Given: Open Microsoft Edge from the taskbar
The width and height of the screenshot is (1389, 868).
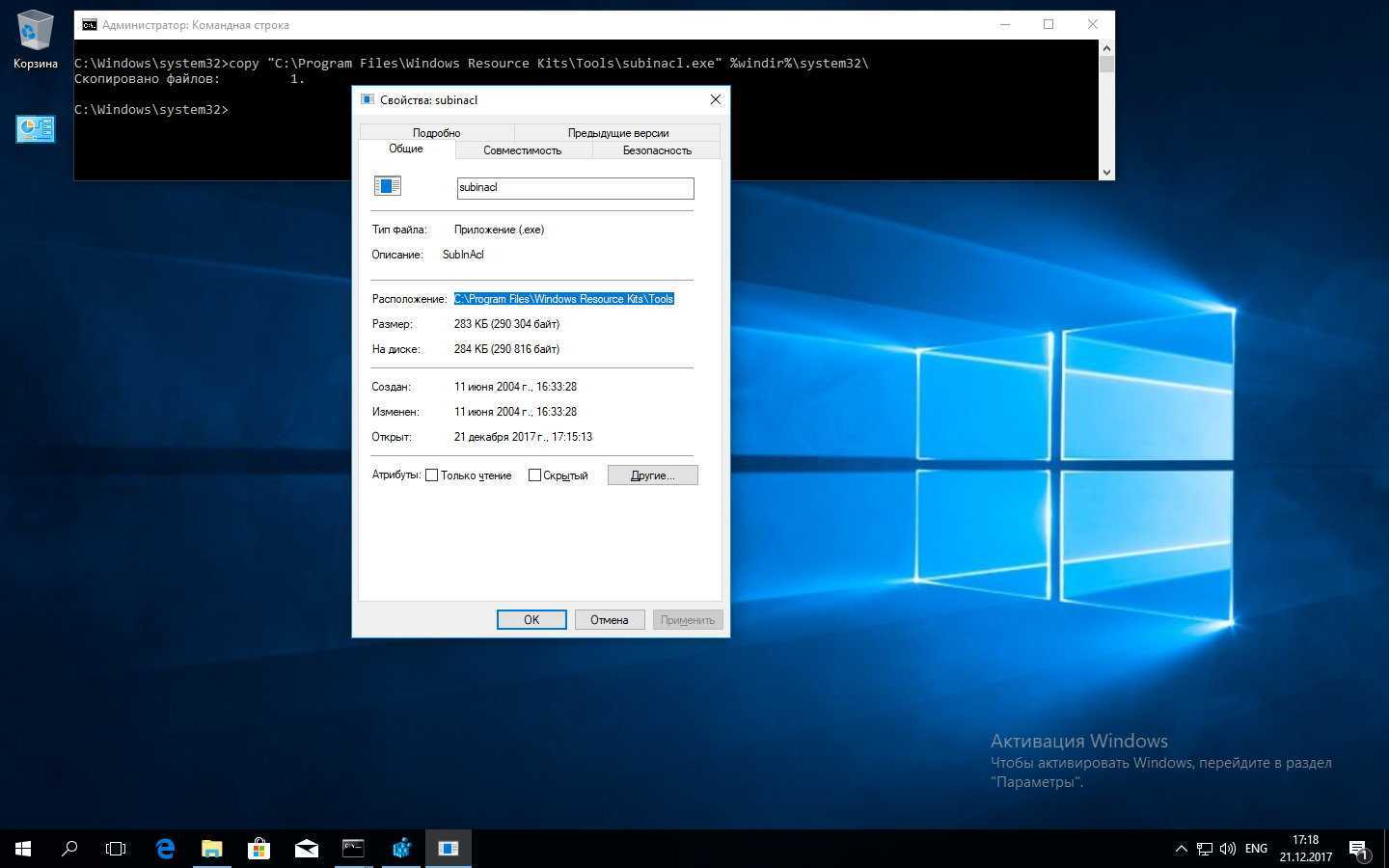Looking at the screenshot, I should point(165,849).
